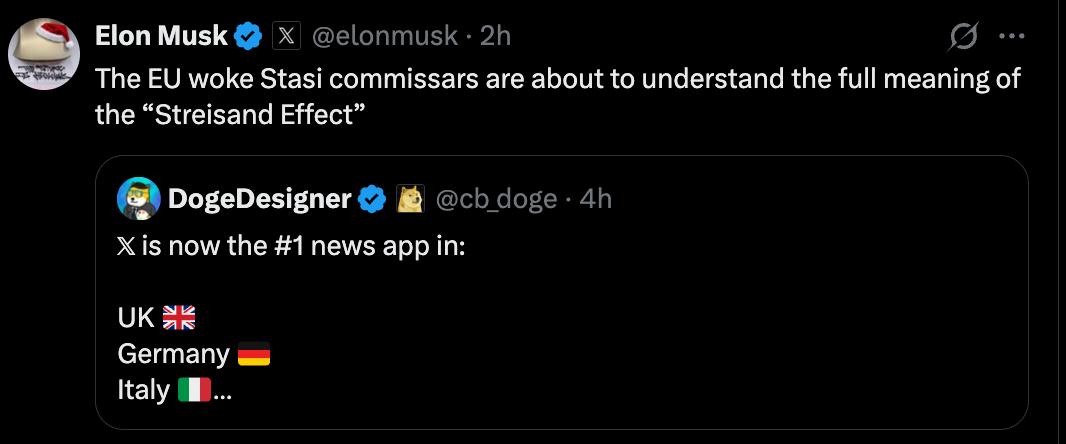The width and height of the screenshot is (1066, 444).
Task: Click the Germany flag emoji
Action: 254,354
